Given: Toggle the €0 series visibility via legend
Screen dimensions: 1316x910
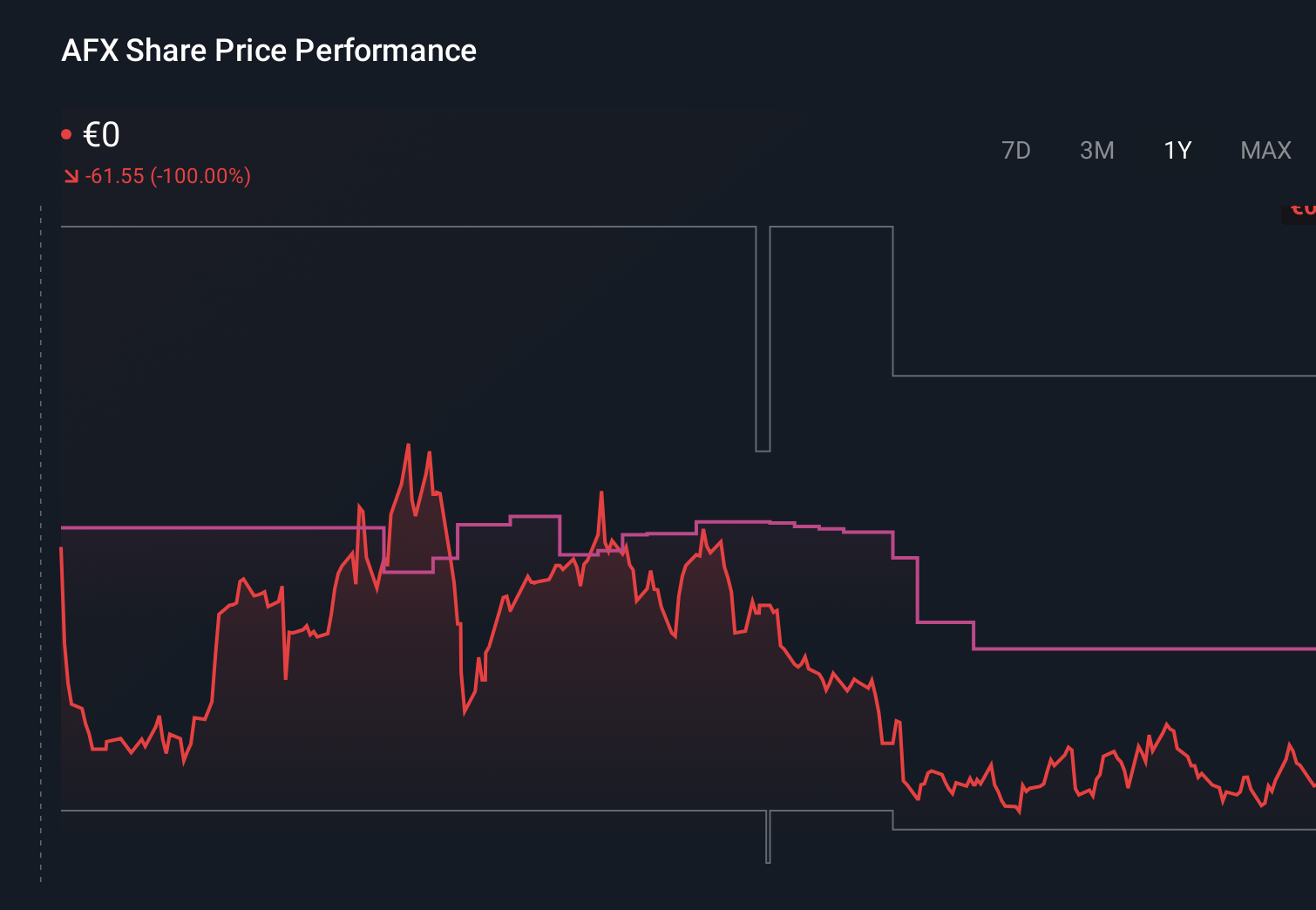Looking at the screenshot, I should coord(67,132).
